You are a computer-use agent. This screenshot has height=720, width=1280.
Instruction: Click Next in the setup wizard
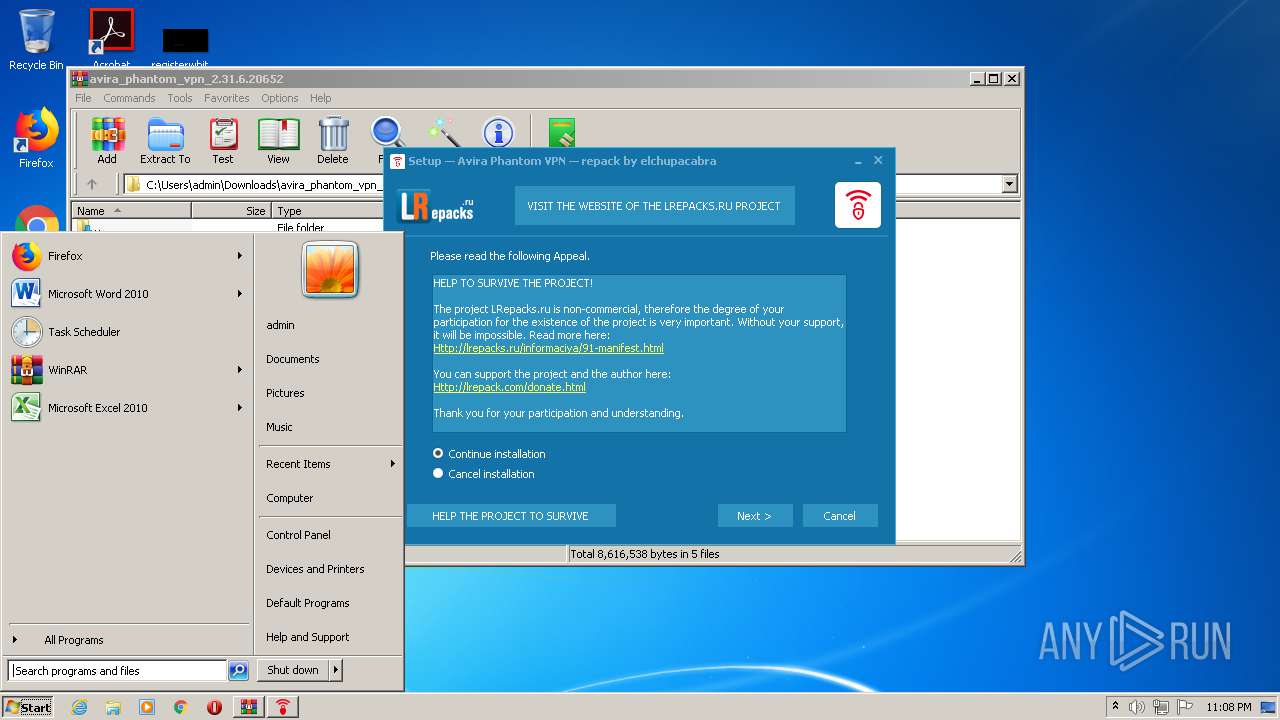[755, 516]
